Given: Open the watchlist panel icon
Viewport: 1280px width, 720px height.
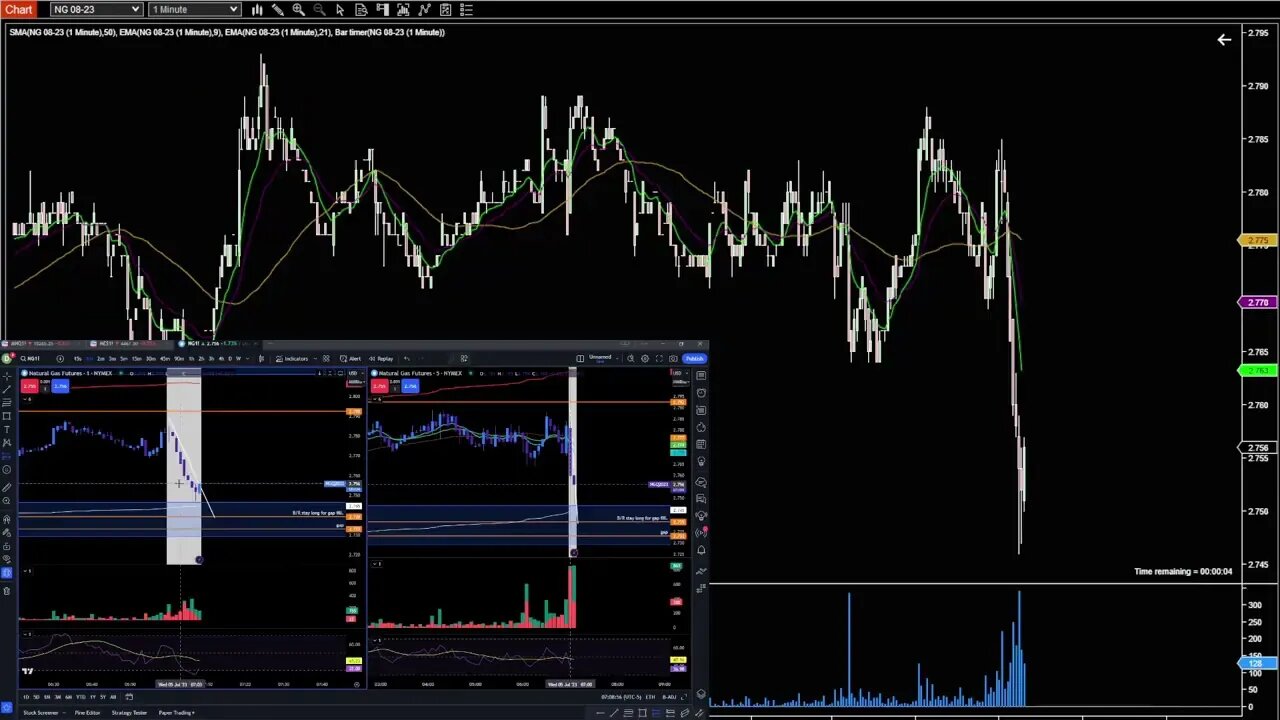Looking at the screenshot, I should (701, 376).
